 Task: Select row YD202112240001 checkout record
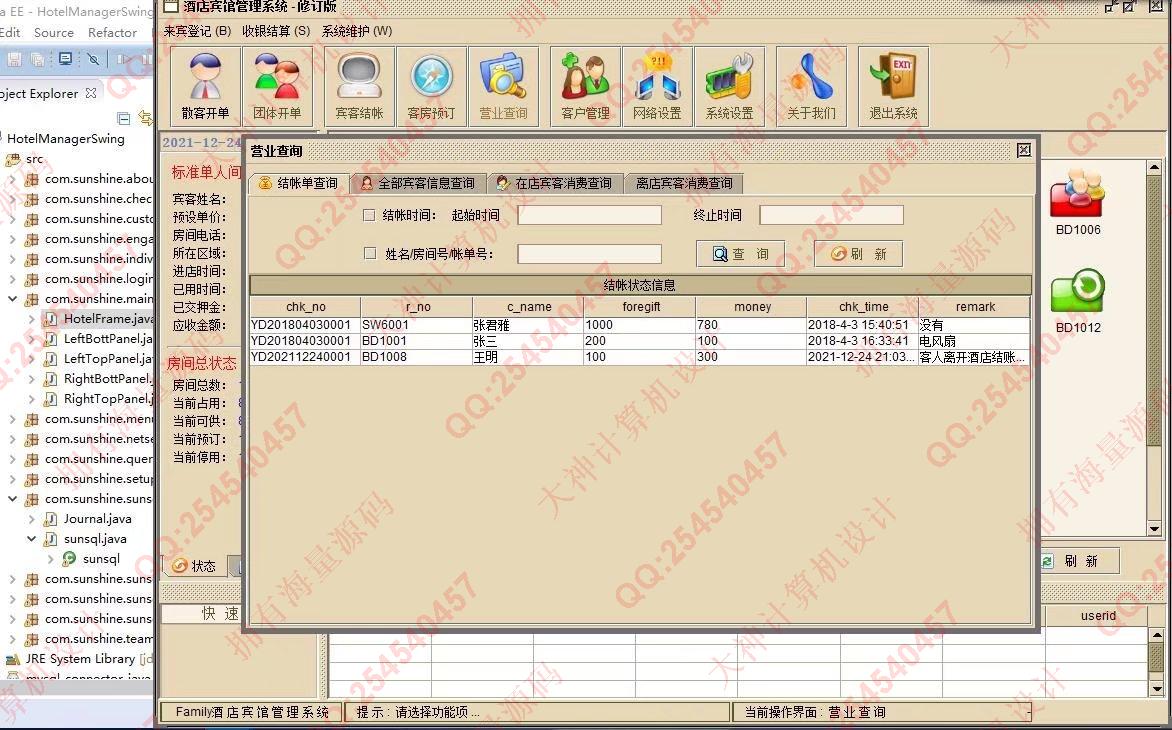pos(640,357)
